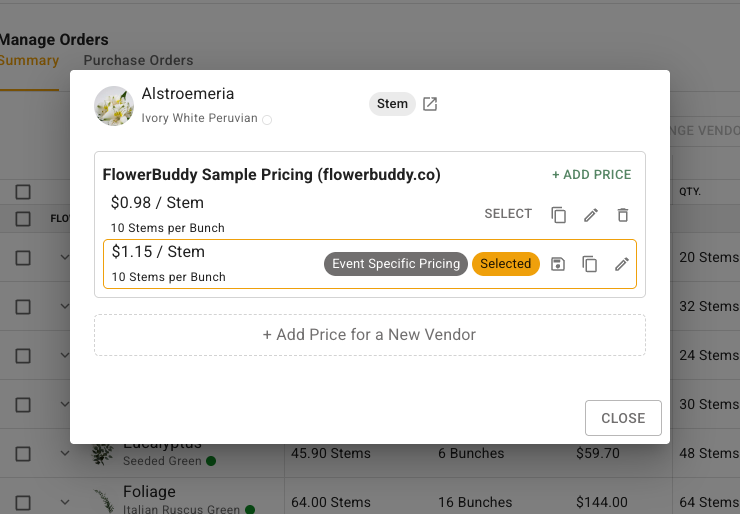740x514 pixels.
Task: Click the 45.90 Stems cell
Action: point(331,454)
